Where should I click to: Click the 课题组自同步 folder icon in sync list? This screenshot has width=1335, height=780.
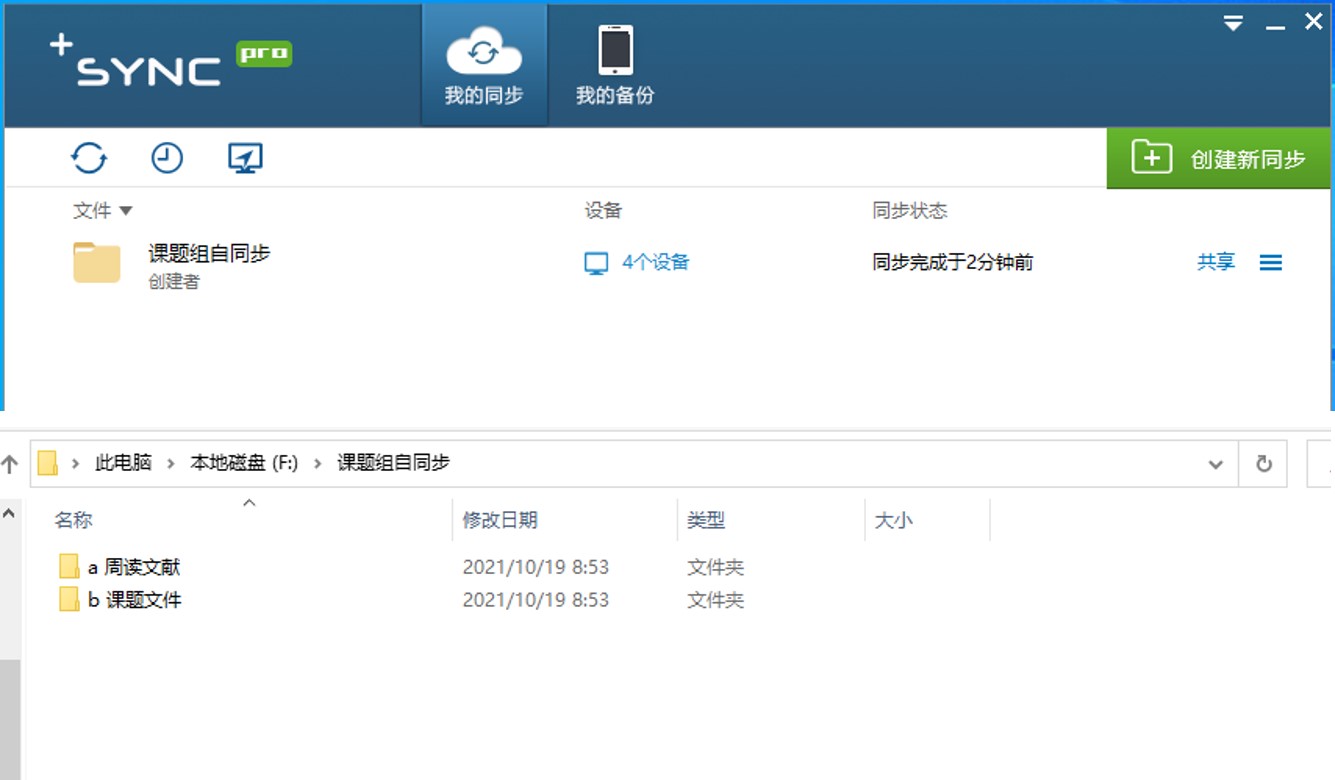[x=97, y=263]
